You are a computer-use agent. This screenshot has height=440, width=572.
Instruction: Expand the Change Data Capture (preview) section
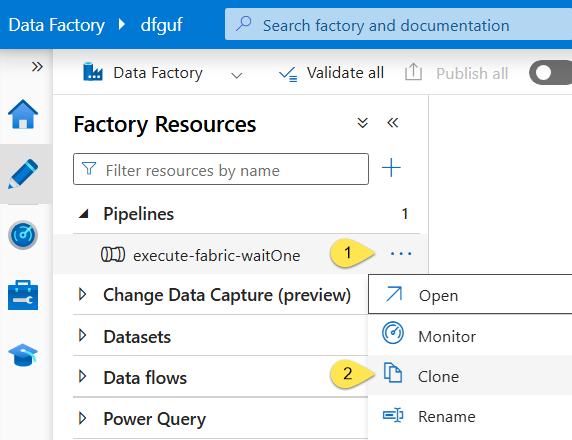tap(83, 294)
